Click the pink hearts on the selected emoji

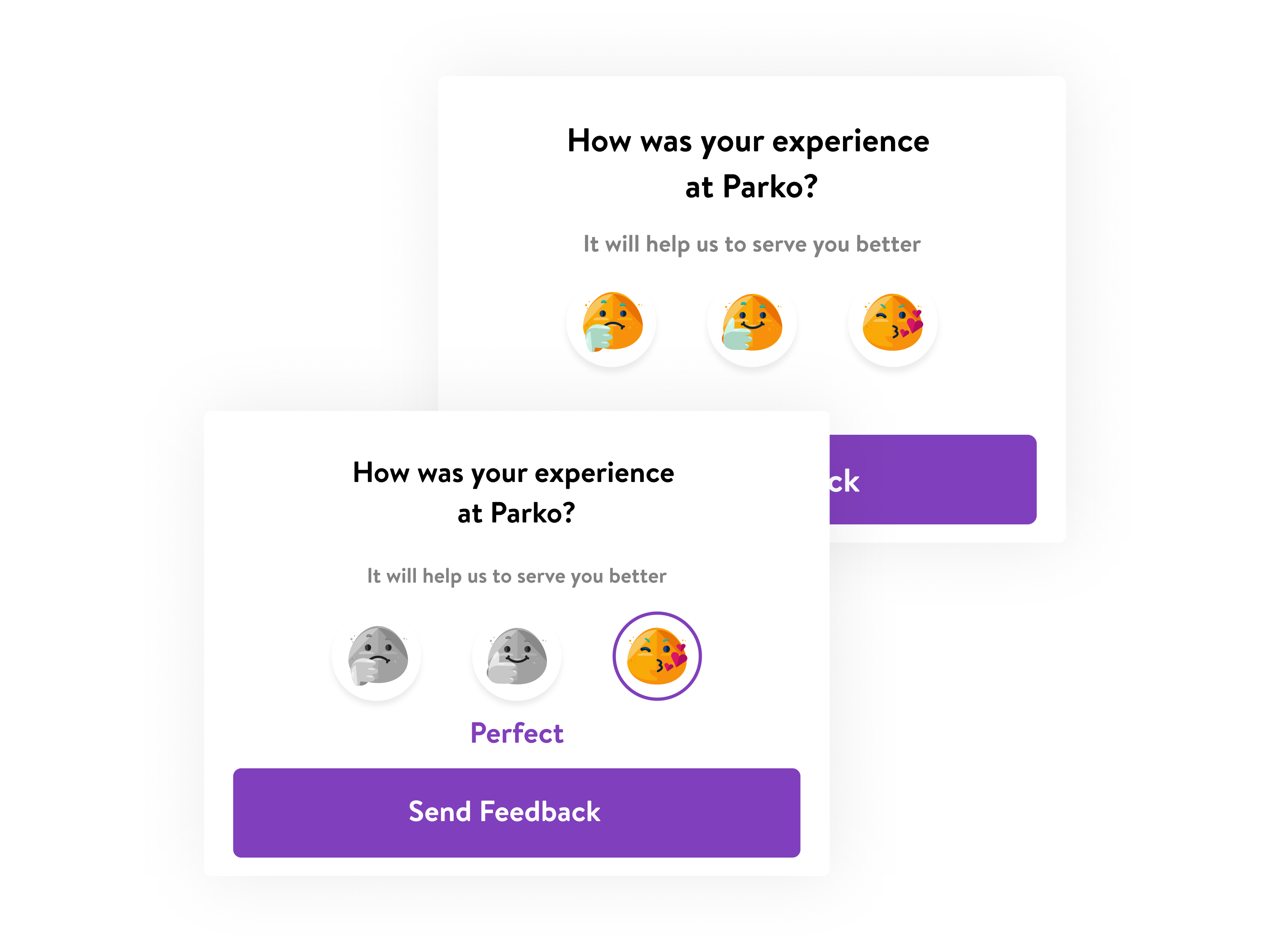coord(677,658)
